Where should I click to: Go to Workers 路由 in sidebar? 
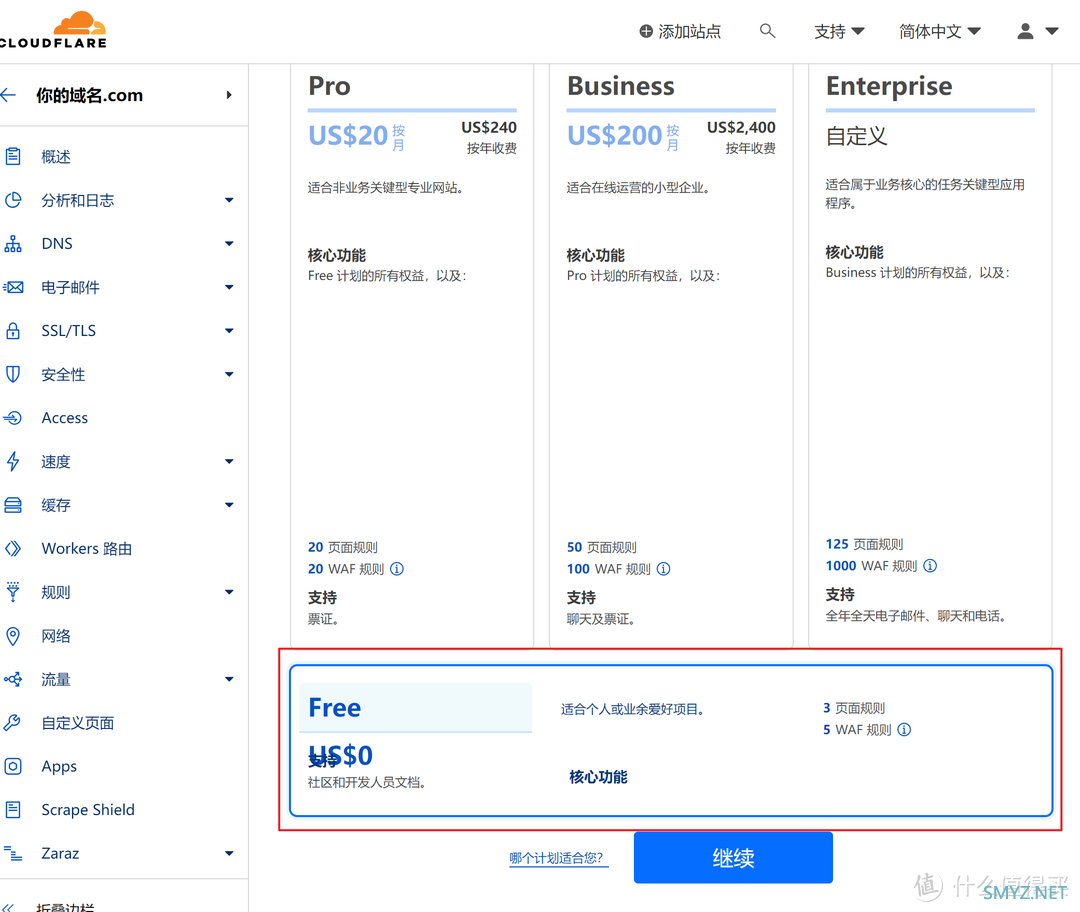87,549
